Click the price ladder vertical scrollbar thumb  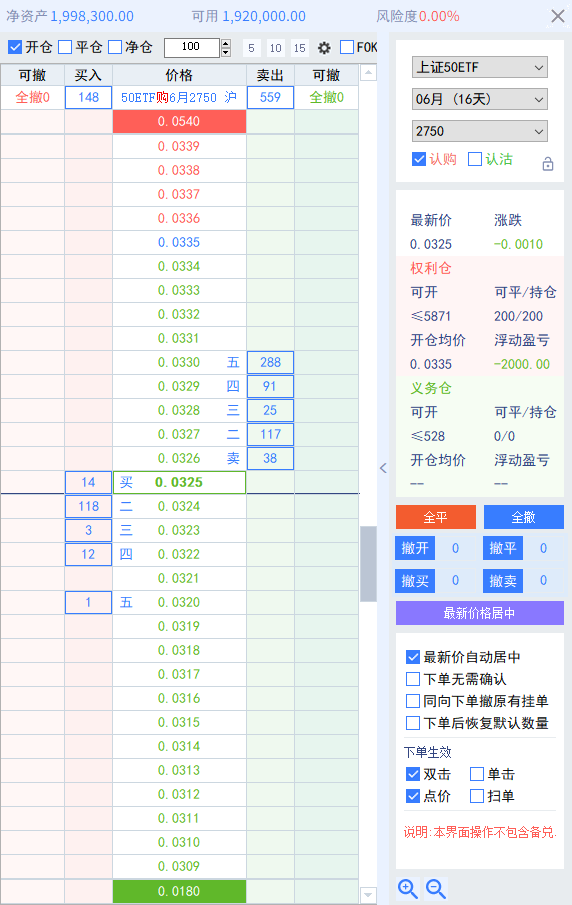[x=368, y=564]
